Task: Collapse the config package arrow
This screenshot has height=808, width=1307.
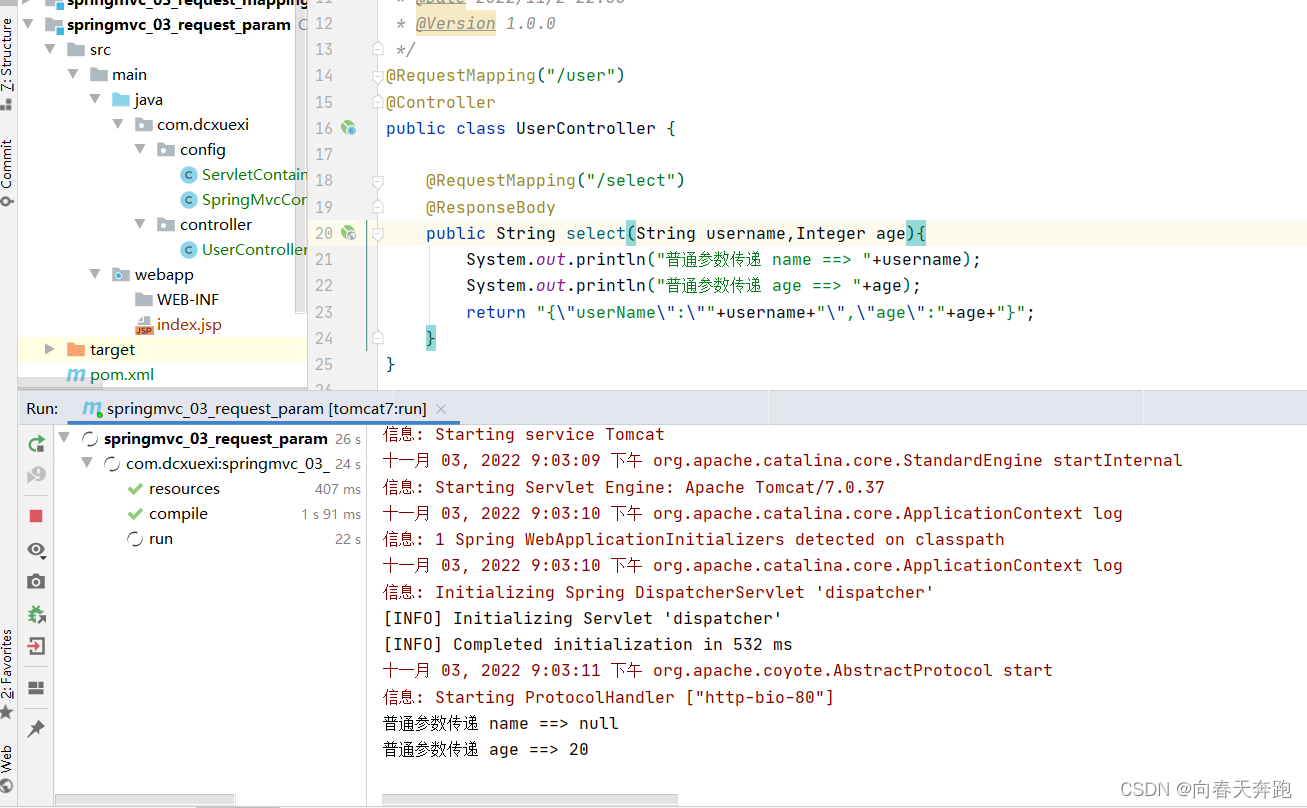Action: tap(141, 149)
